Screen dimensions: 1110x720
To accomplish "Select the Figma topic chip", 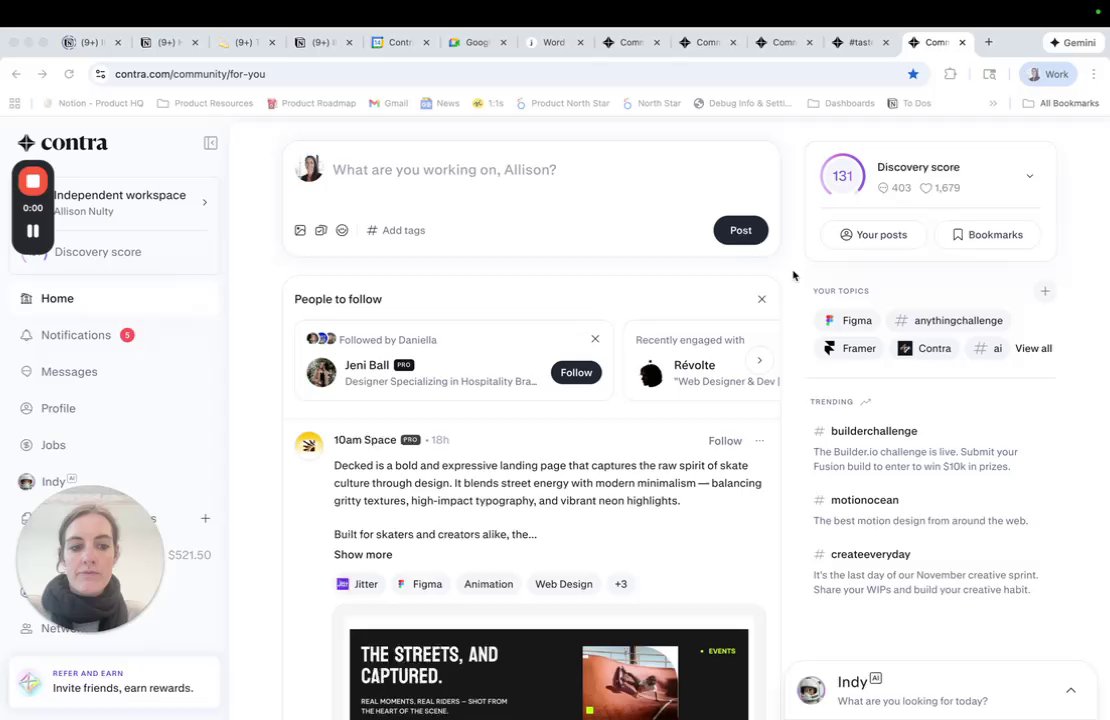I will click(847, 321).
